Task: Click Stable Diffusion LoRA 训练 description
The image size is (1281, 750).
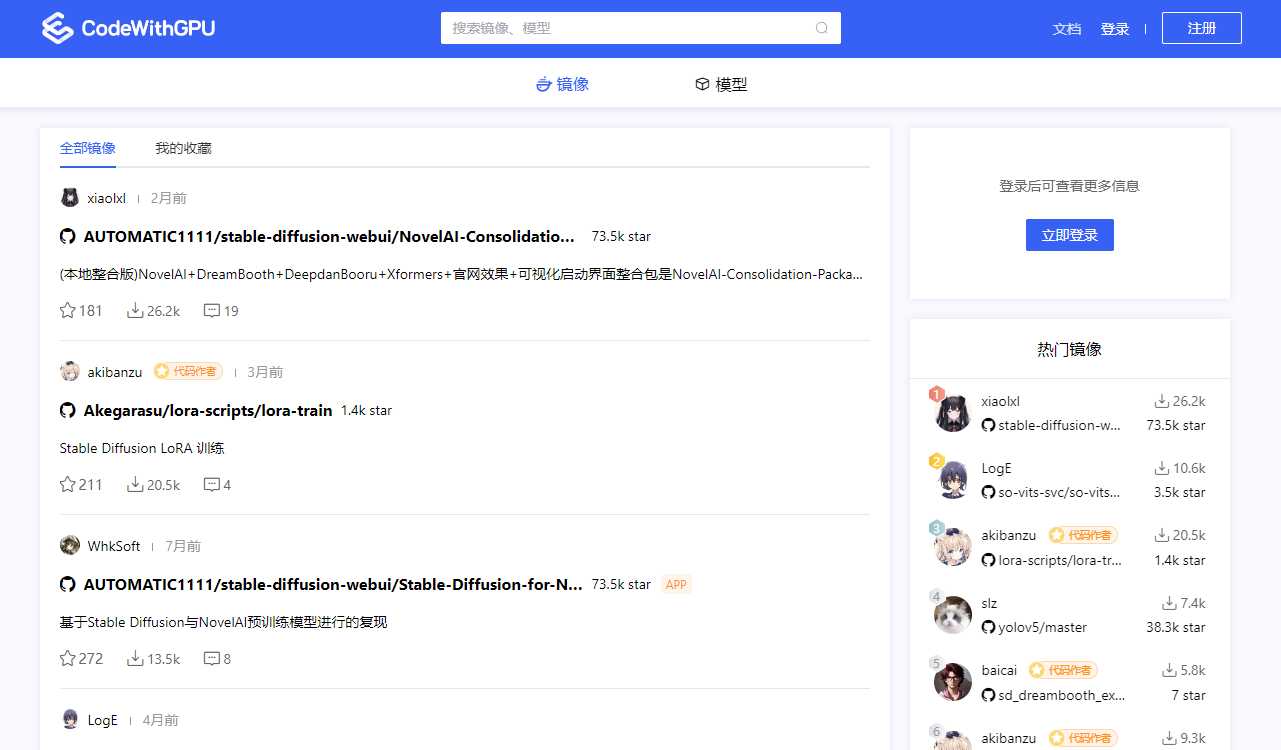Action: [x=142, y=448]
